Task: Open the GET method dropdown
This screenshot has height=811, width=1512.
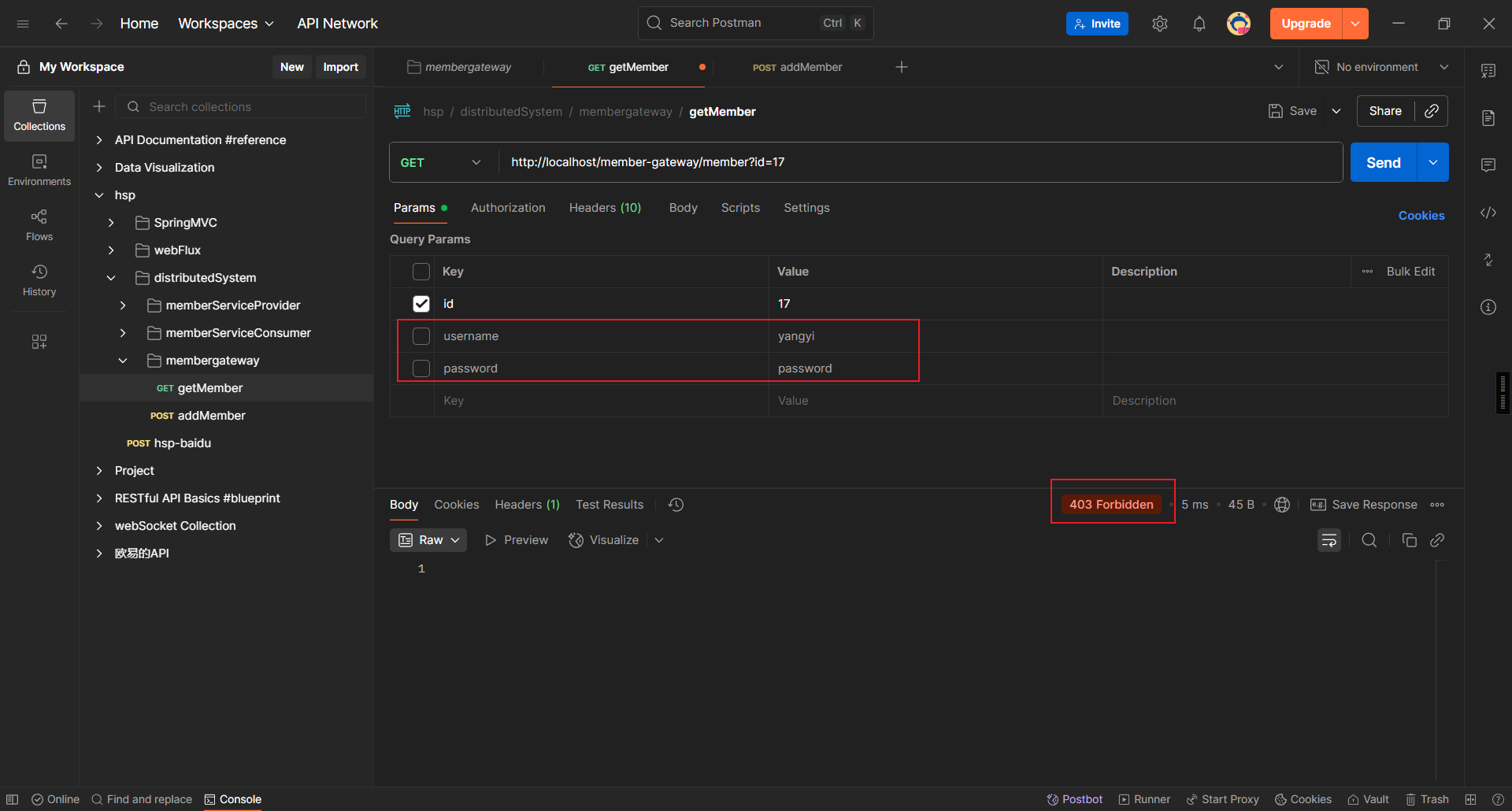Action: pyautogui.click(x=441, y=162)
